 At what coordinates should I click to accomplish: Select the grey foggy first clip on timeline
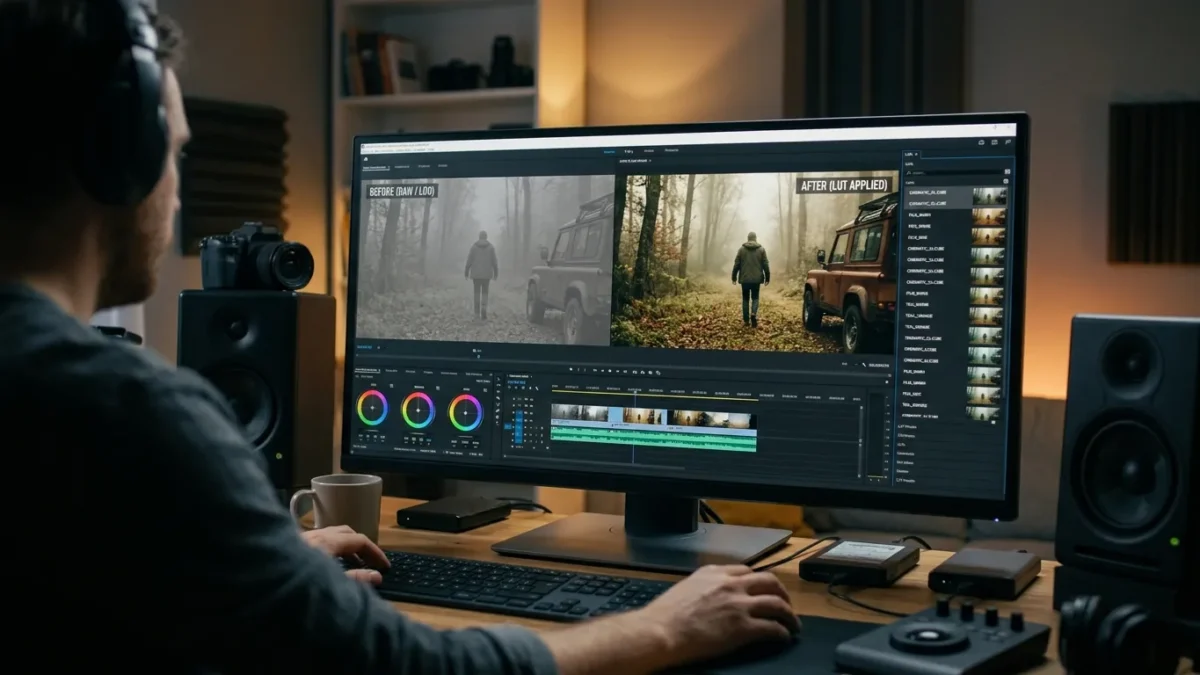(x=580, y=414)
